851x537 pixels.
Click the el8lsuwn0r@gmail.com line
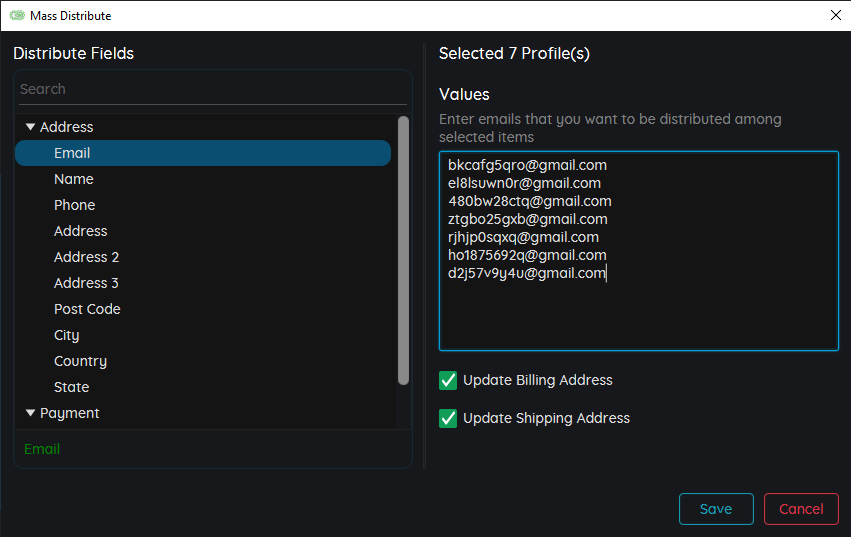point(524,183)
